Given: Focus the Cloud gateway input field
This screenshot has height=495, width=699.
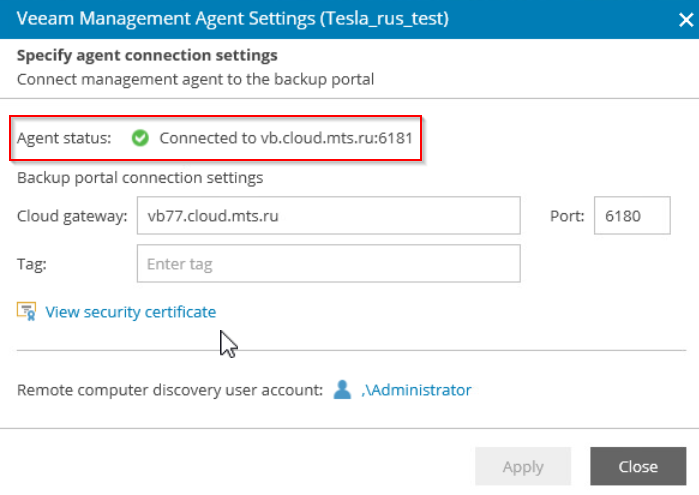Looking at the screenshot, I should 328,215.
